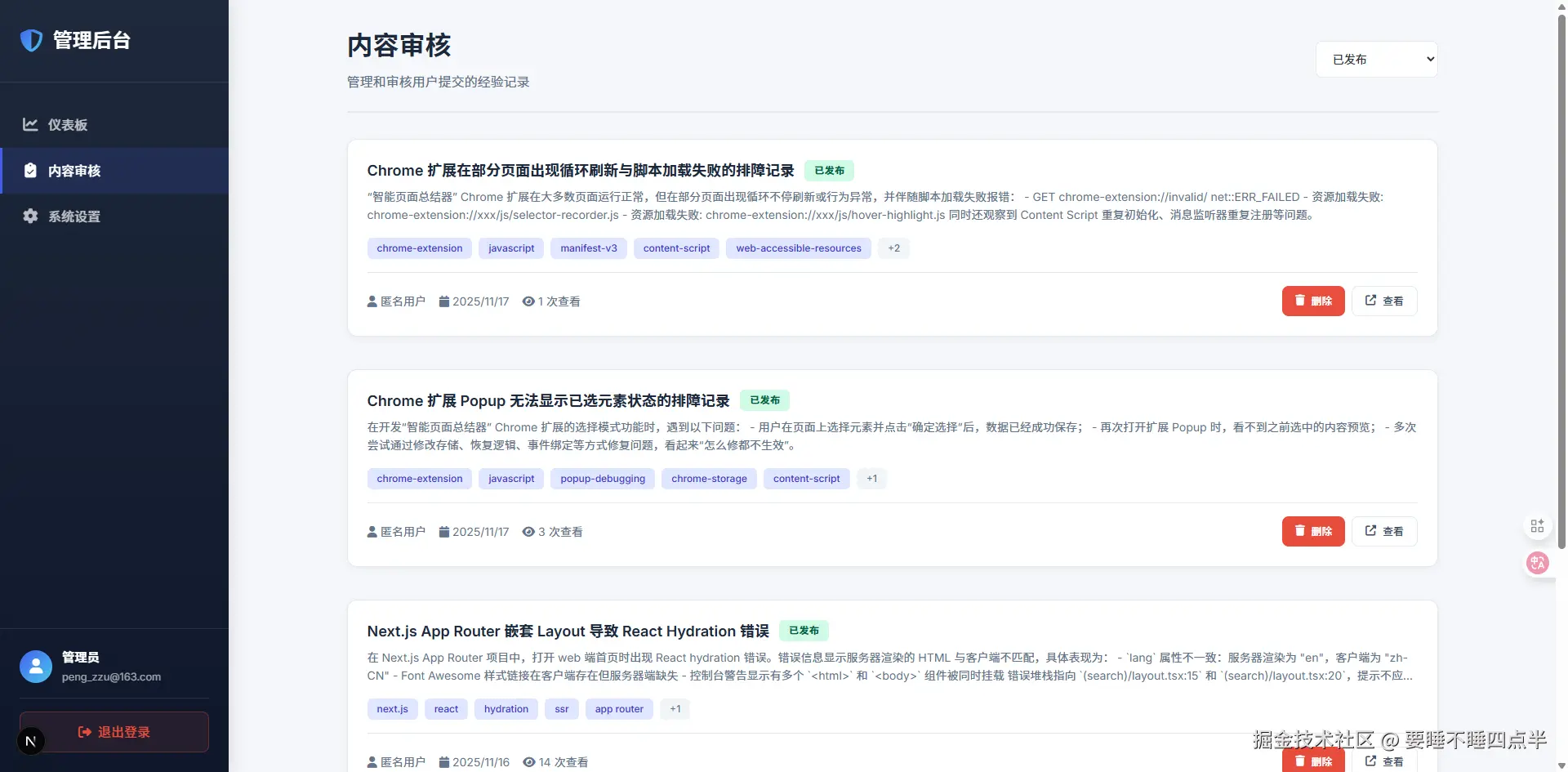Open the Next.js App Router Hydration title

point(568,631)
